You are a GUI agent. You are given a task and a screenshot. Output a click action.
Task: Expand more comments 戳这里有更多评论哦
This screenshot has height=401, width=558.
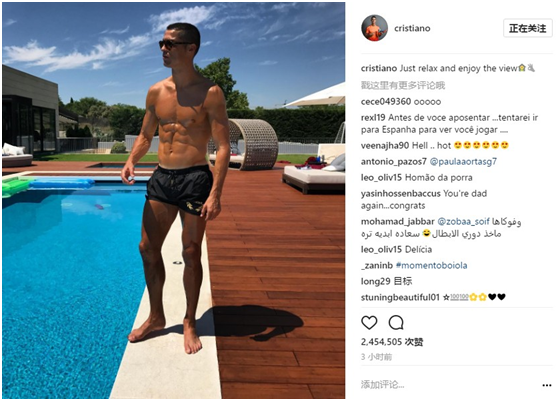click(x=403, y=85)
